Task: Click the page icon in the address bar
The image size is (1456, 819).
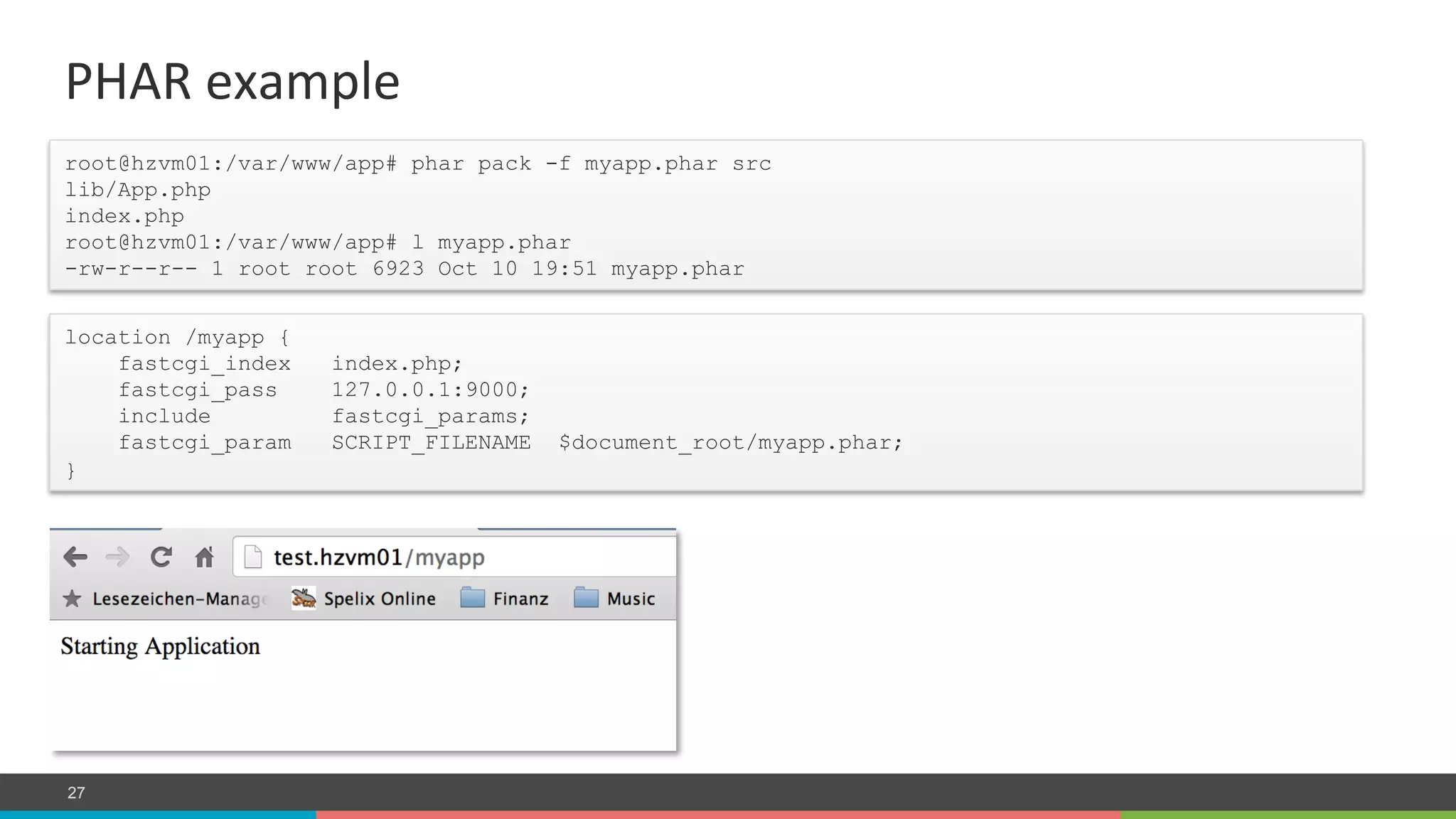Action: 252,557
